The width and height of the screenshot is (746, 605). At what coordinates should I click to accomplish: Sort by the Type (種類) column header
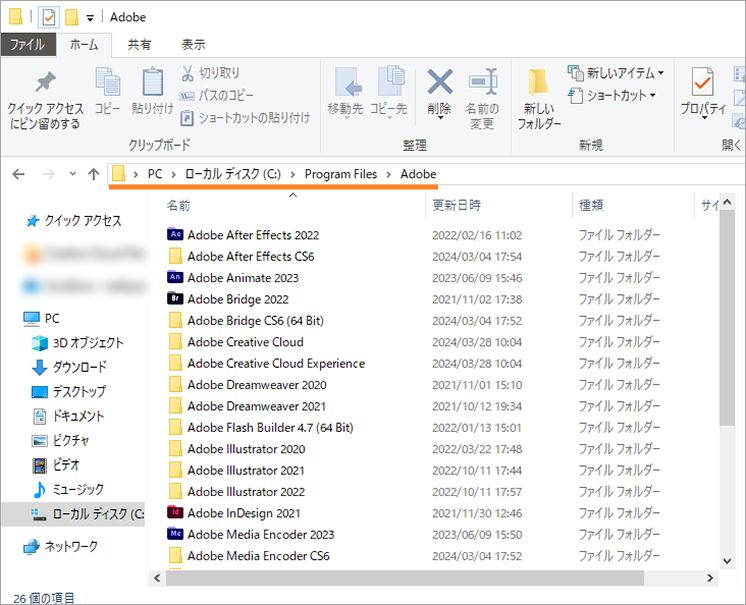pyautogui.click(x=591, y=205)
